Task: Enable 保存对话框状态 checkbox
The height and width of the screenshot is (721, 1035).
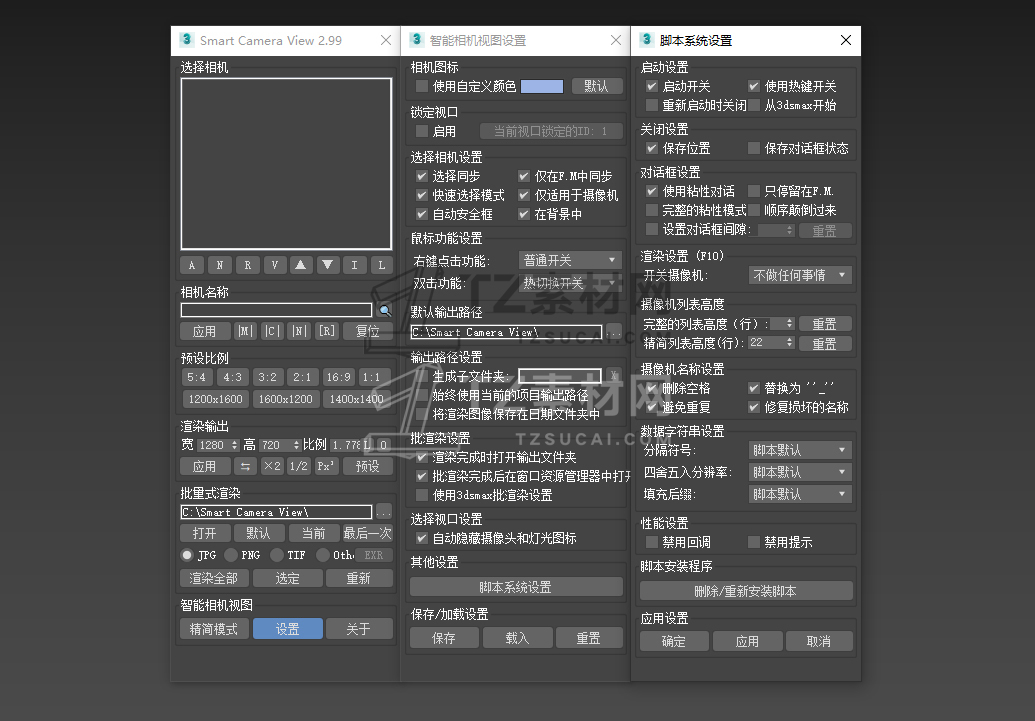Action: 754,148
